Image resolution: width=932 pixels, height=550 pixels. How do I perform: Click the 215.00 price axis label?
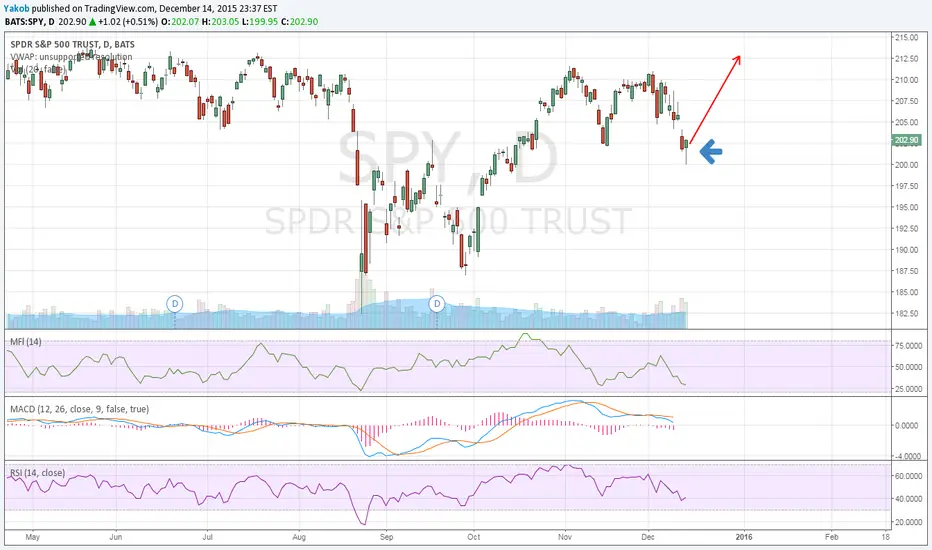(907, 37)
